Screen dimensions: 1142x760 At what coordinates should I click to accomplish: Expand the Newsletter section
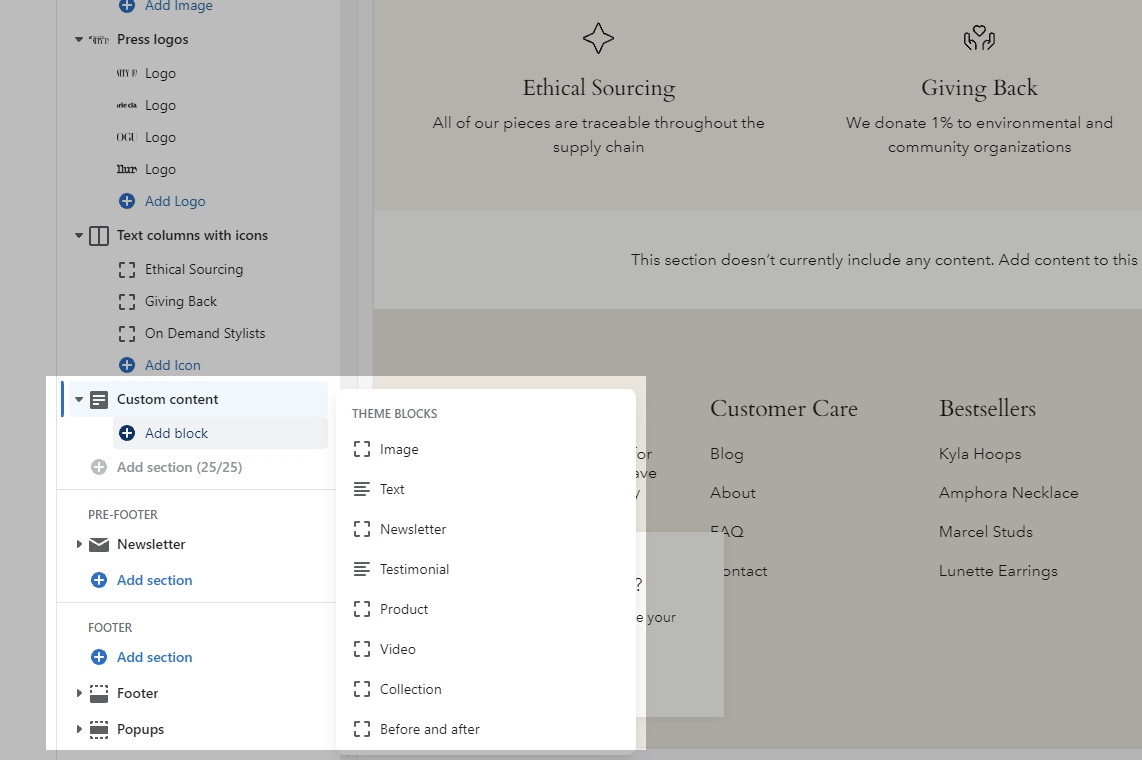tap(79, 545)
